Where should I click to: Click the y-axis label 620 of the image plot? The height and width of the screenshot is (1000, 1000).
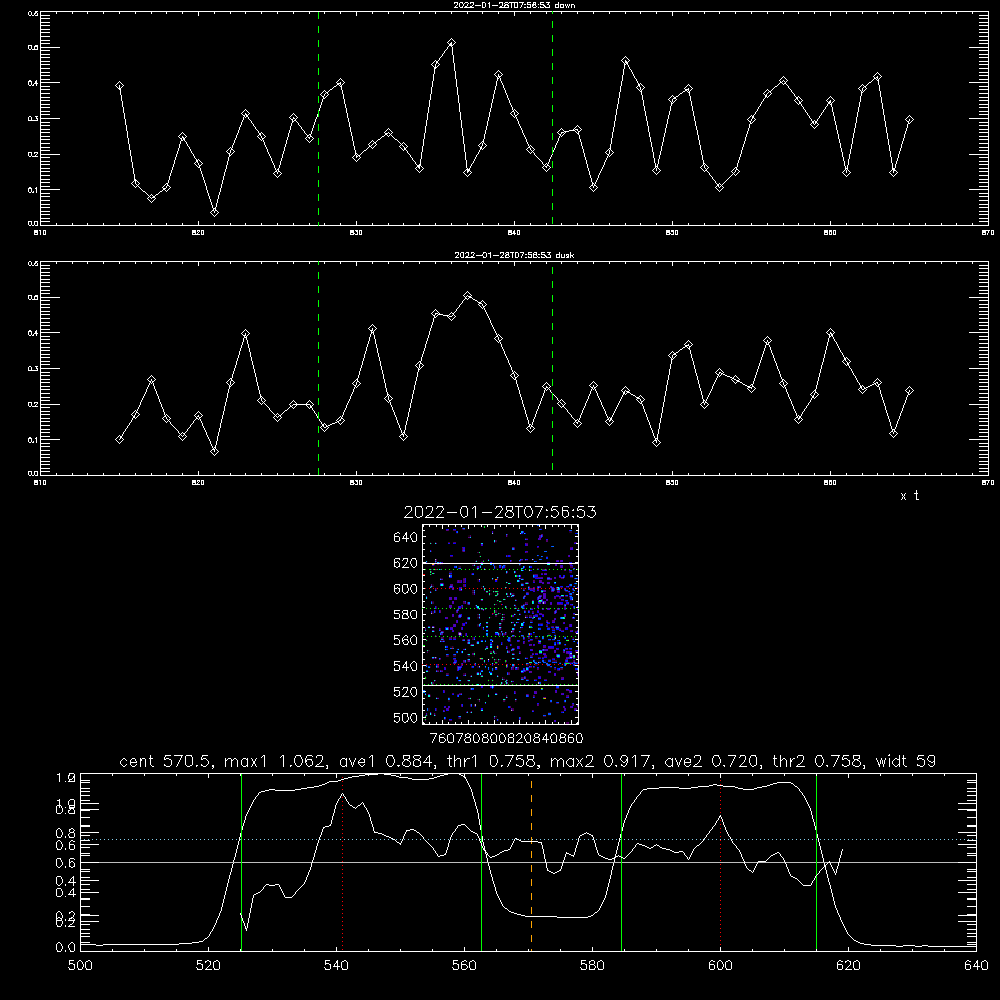tap(406, 563)
